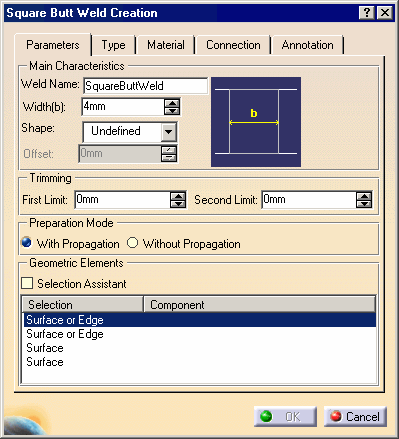This screenshot has height=439, width=399.
Task: Open the Shape dropdown
Action: pyautogui.click(x=168, y=132)
